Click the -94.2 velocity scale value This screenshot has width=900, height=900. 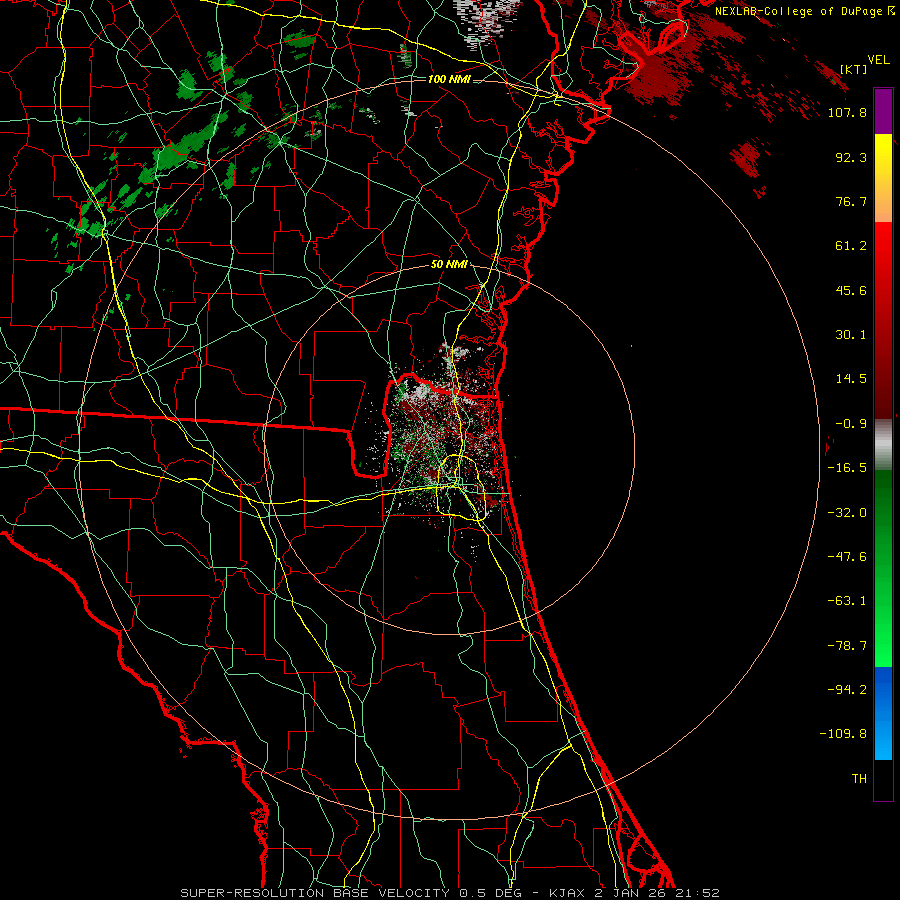coord(847,689)
